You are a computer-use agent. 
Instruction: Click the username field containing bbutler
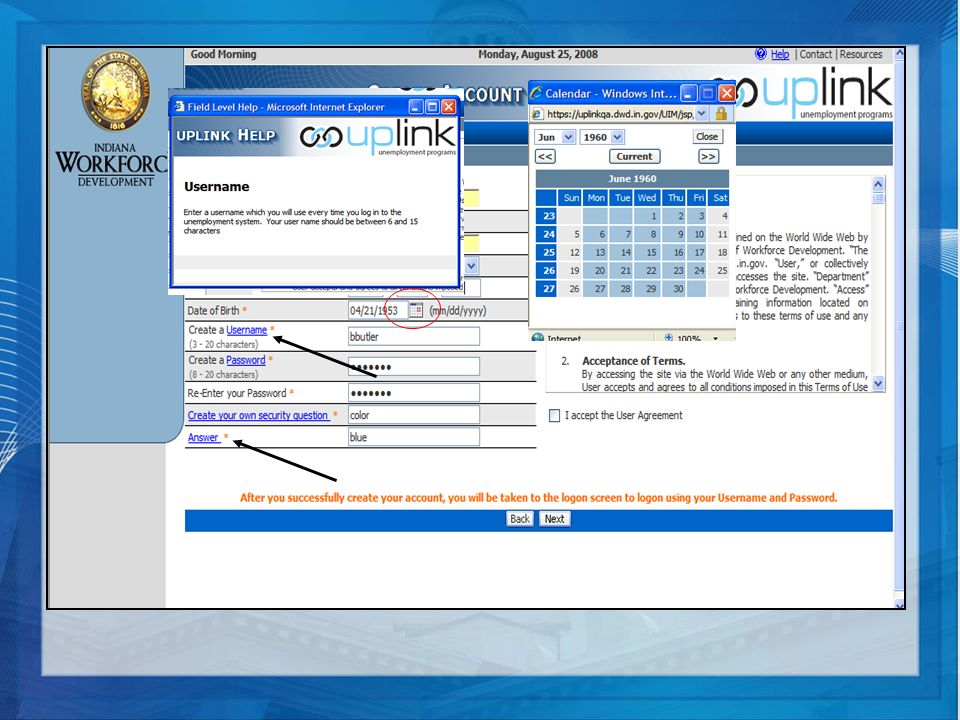click(413, 336)
